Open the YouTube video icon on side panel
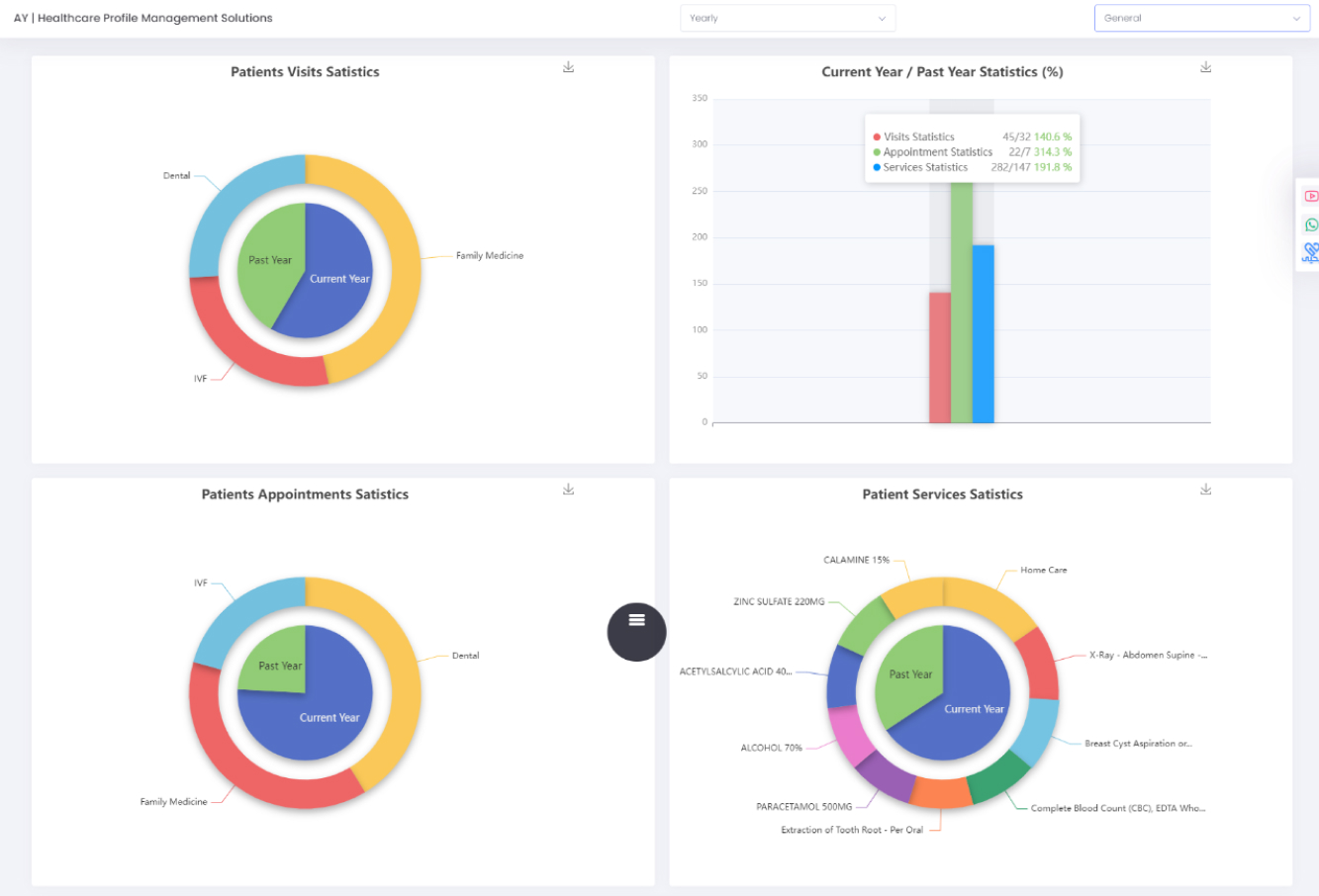1319x896 pixels. tap(1311, 197)
